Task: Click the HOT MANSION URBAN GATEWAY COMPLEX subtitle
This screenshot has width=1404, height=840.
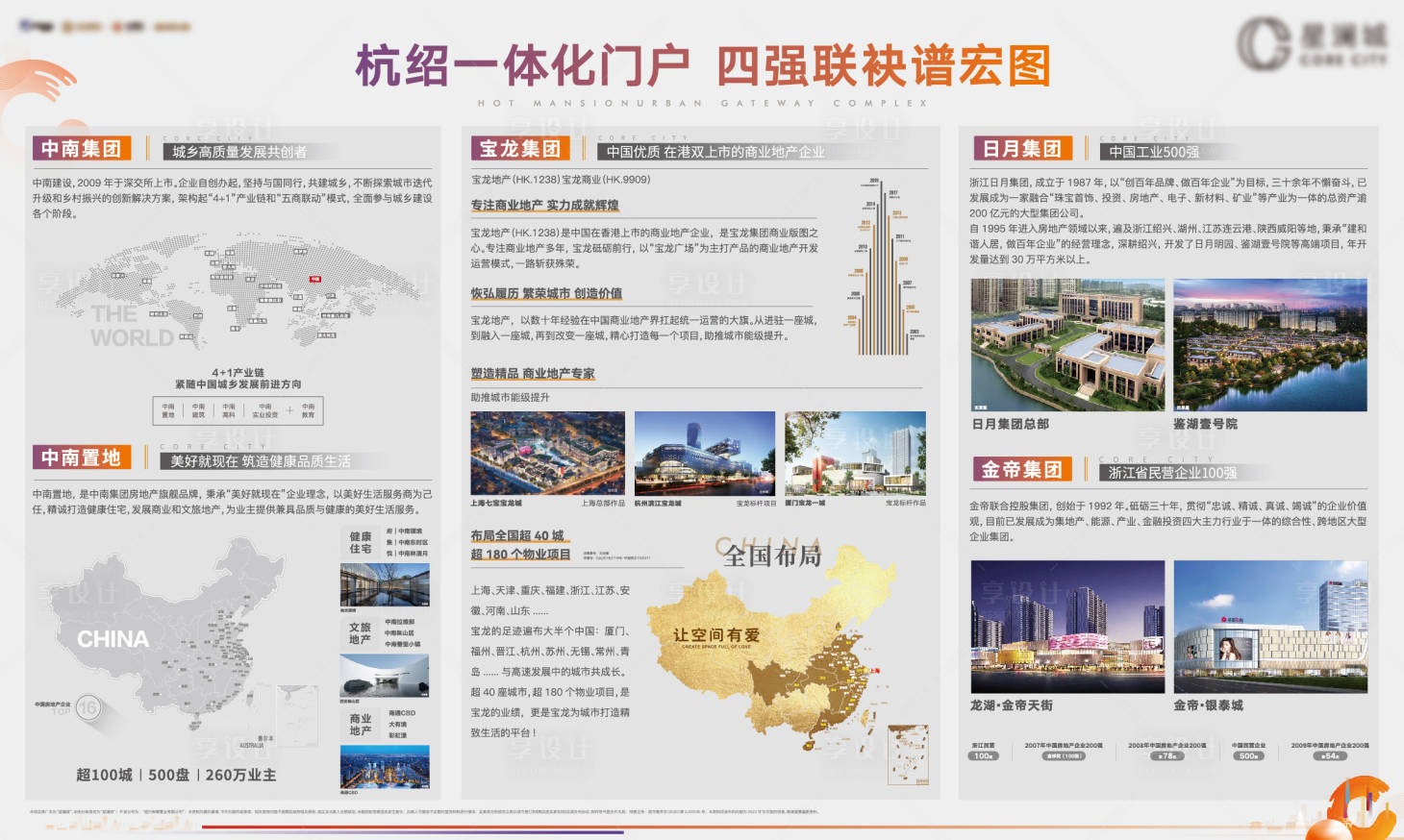Action: [x=702, y=103]
